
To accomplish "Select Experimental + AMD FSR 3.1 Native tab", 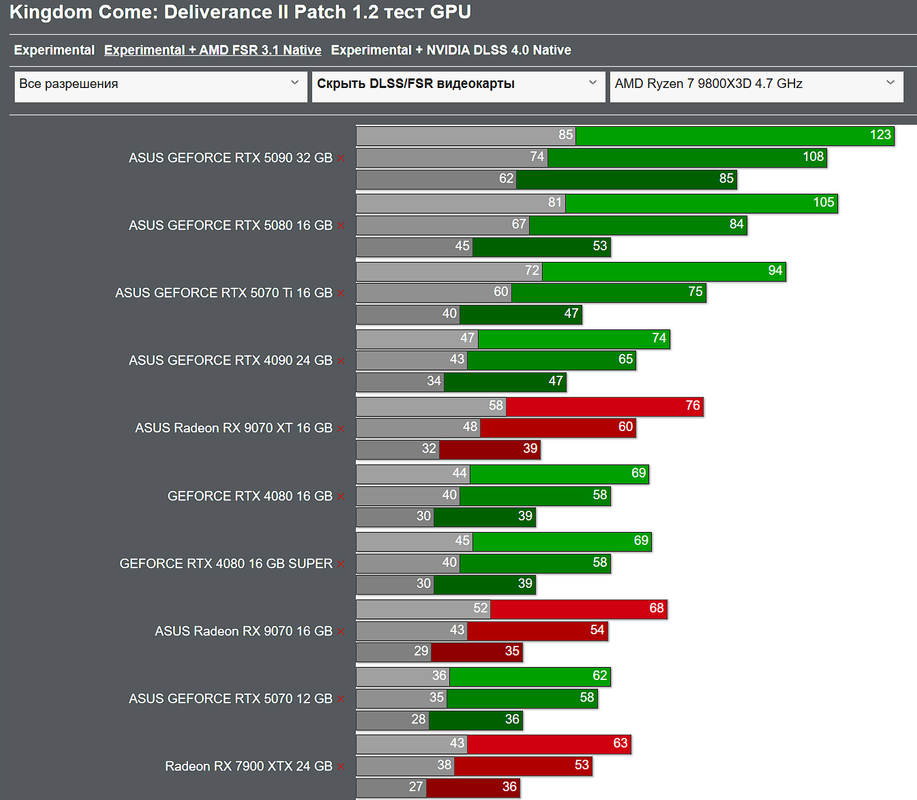I will (213, 50).
